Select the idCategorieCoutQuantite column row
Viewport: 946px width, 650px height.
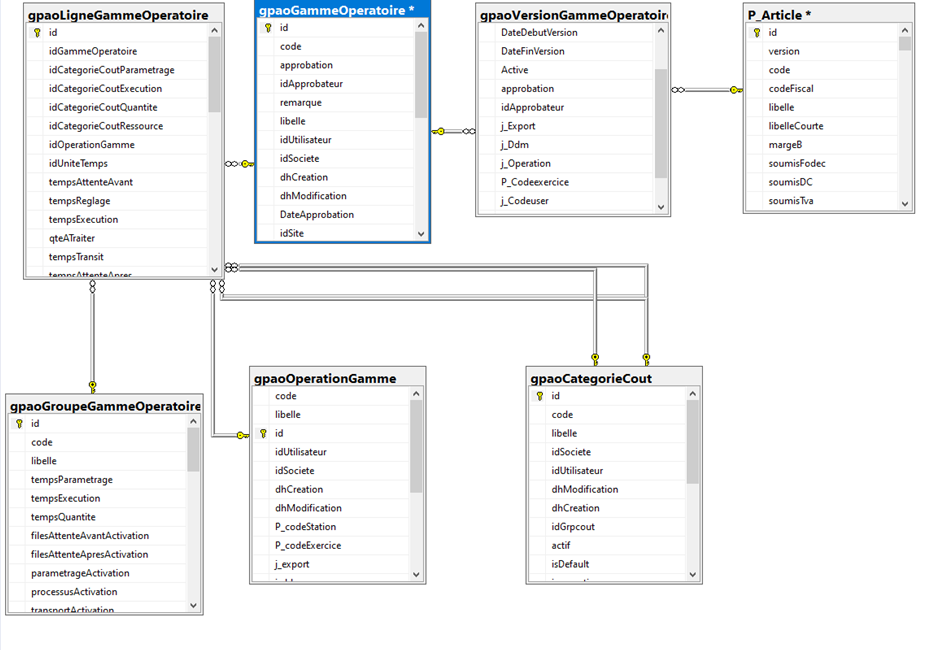[103, 107]
